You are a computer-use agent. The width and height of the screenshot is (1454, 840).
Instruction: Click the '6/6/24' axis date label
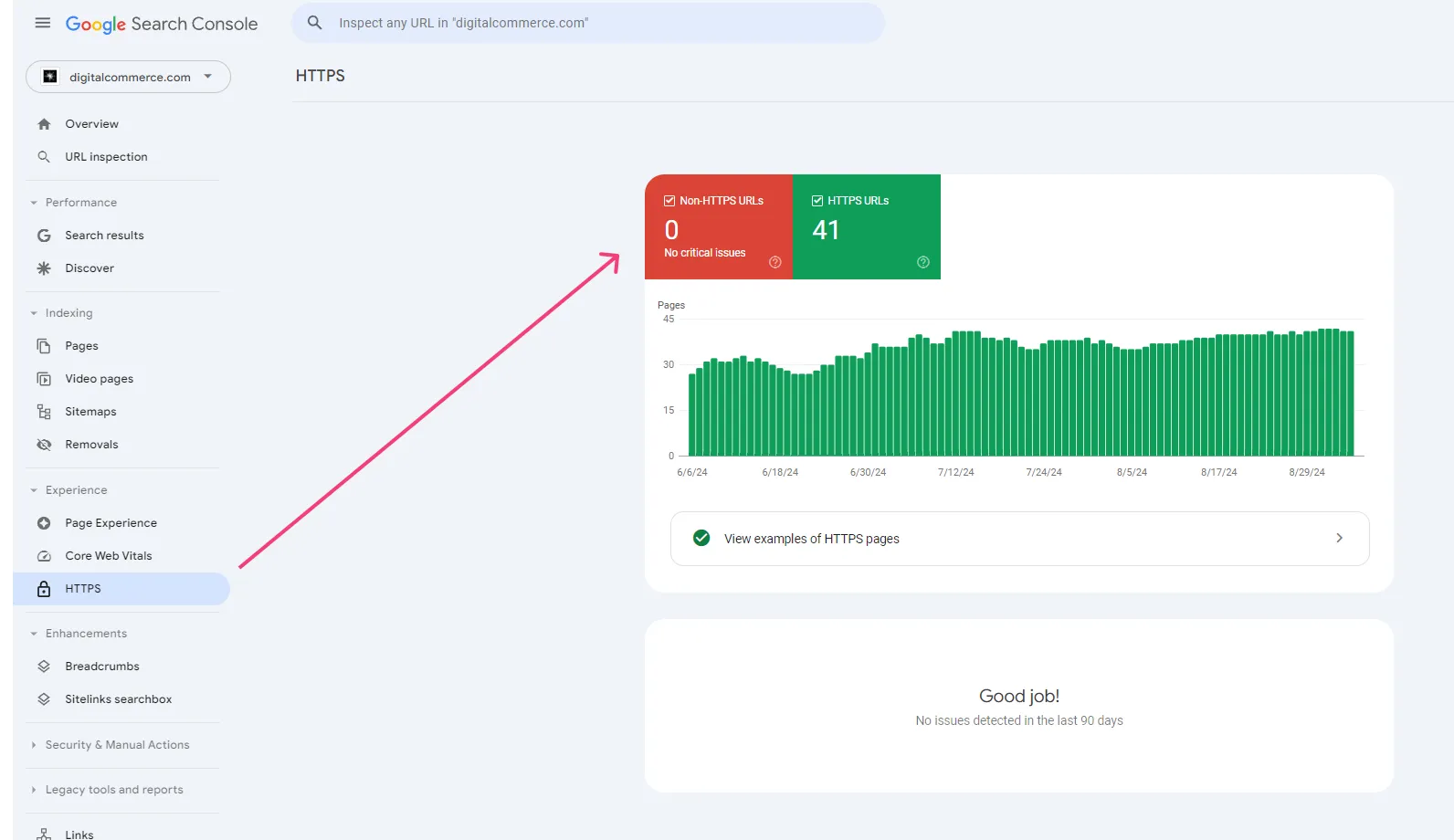click(692, 472)
